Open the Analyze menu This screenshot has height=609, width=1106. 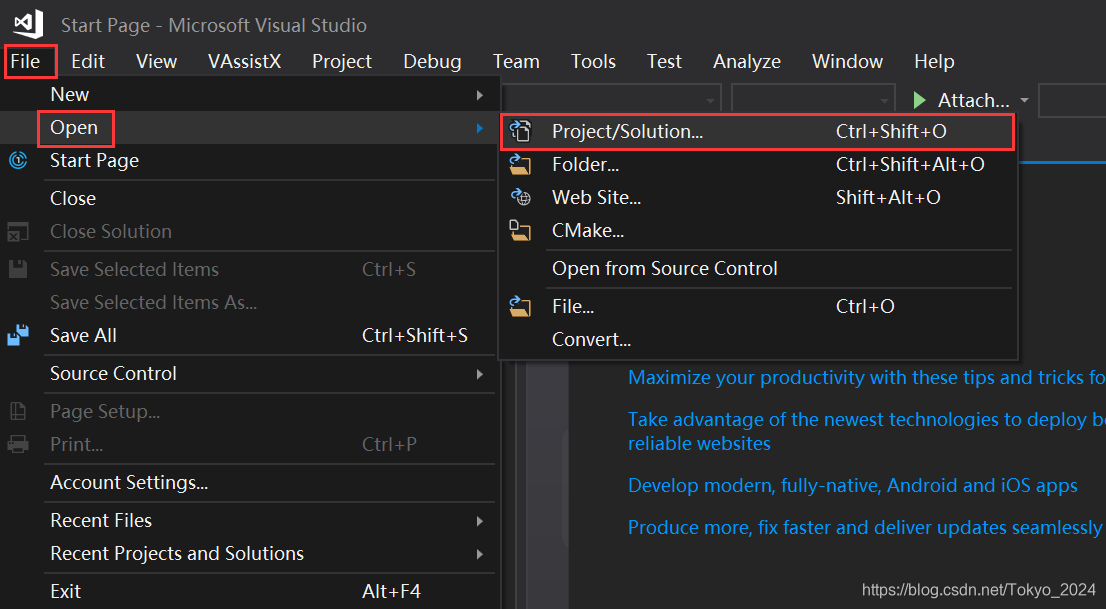tap(746, 61)
